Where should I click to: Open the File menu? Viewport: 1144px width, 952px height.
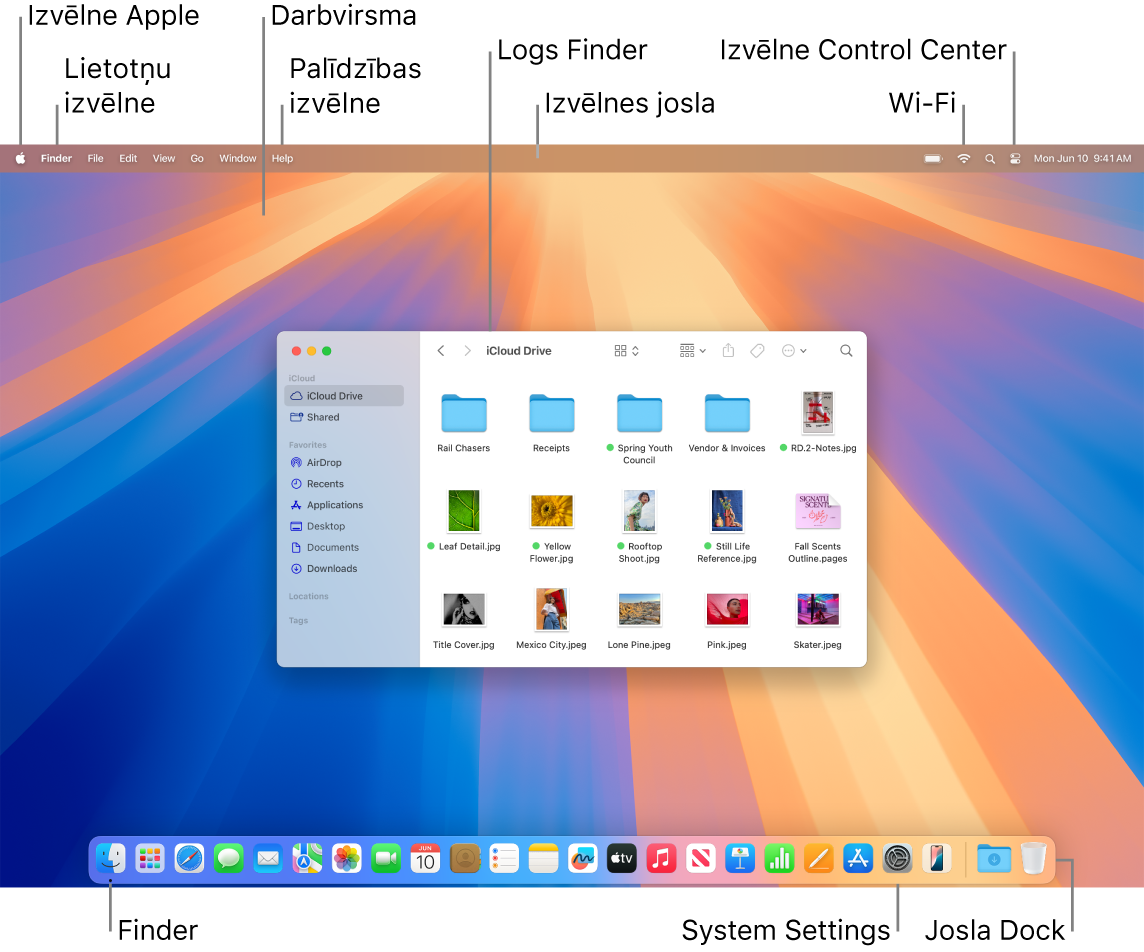(96, 158)
